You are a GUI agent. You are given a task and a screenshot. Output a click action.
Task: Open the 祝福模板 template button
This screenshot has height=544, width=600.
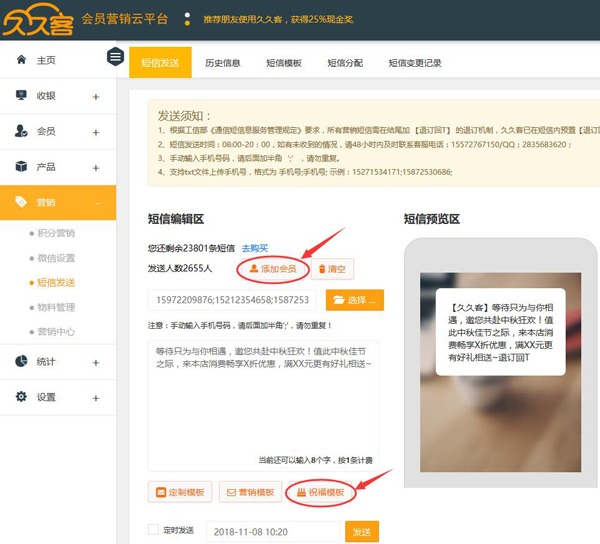point(320,493)
